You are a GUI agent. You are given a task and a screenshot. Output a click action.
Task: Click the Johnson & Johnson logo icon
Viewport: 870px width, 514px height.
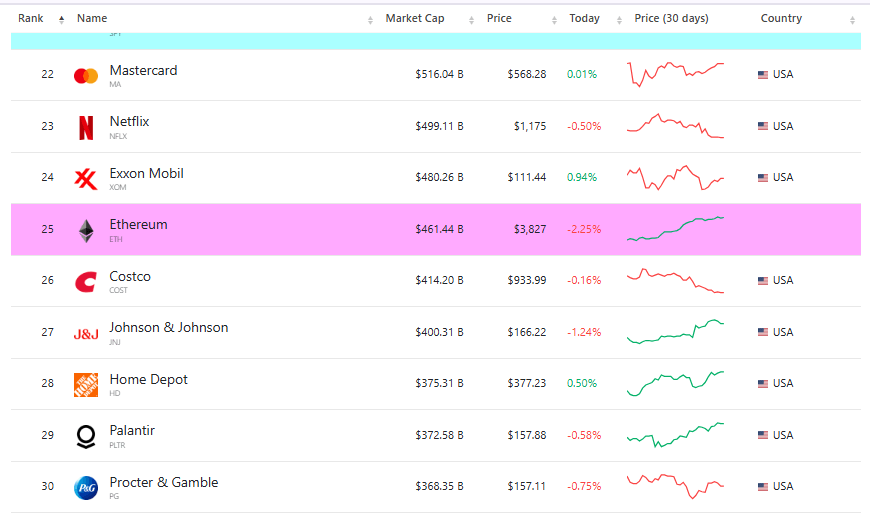click(x=86, y=334)
